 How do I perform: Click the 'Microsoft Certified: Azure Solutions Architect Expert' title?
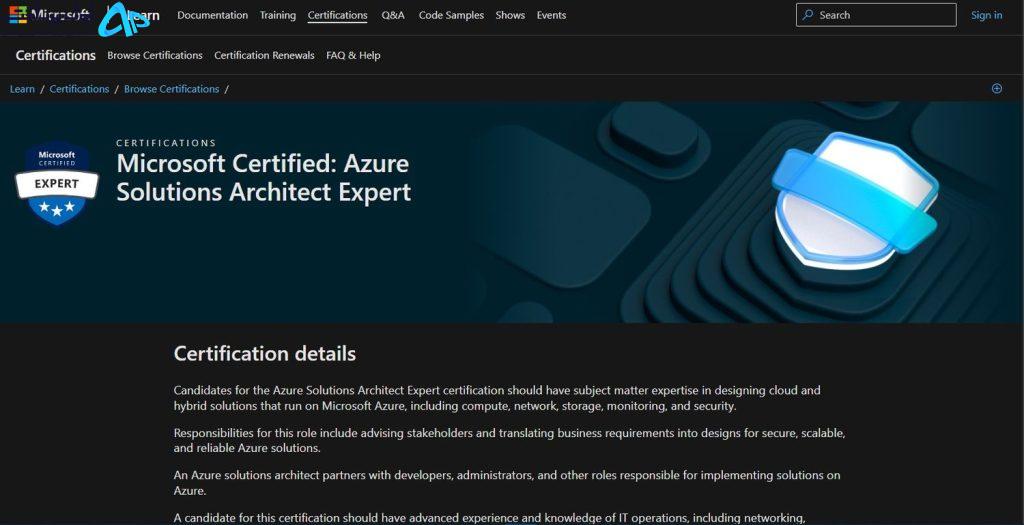[264, 178]
